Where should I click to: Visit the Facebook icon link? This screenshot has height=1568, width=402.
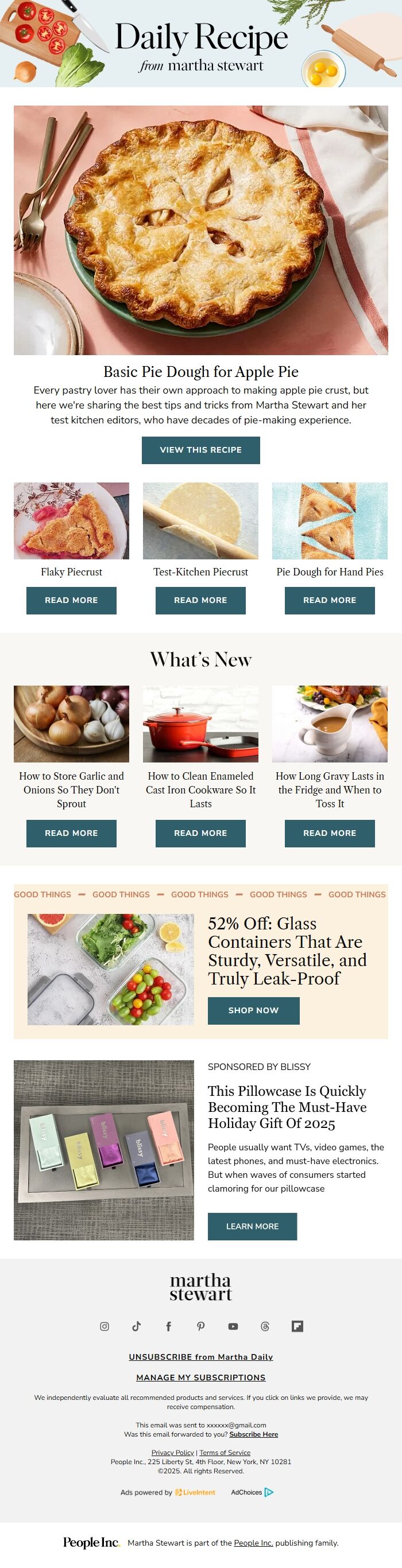169,1326
